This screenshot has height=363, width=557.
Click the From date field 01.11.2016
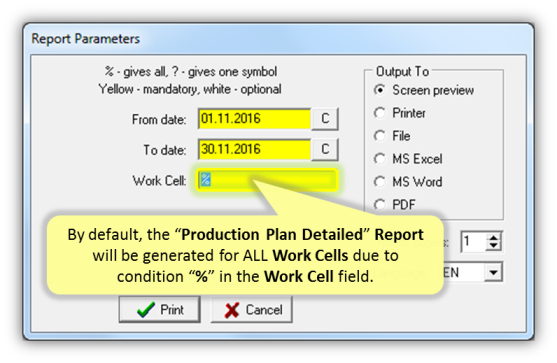tap(254, 119)
